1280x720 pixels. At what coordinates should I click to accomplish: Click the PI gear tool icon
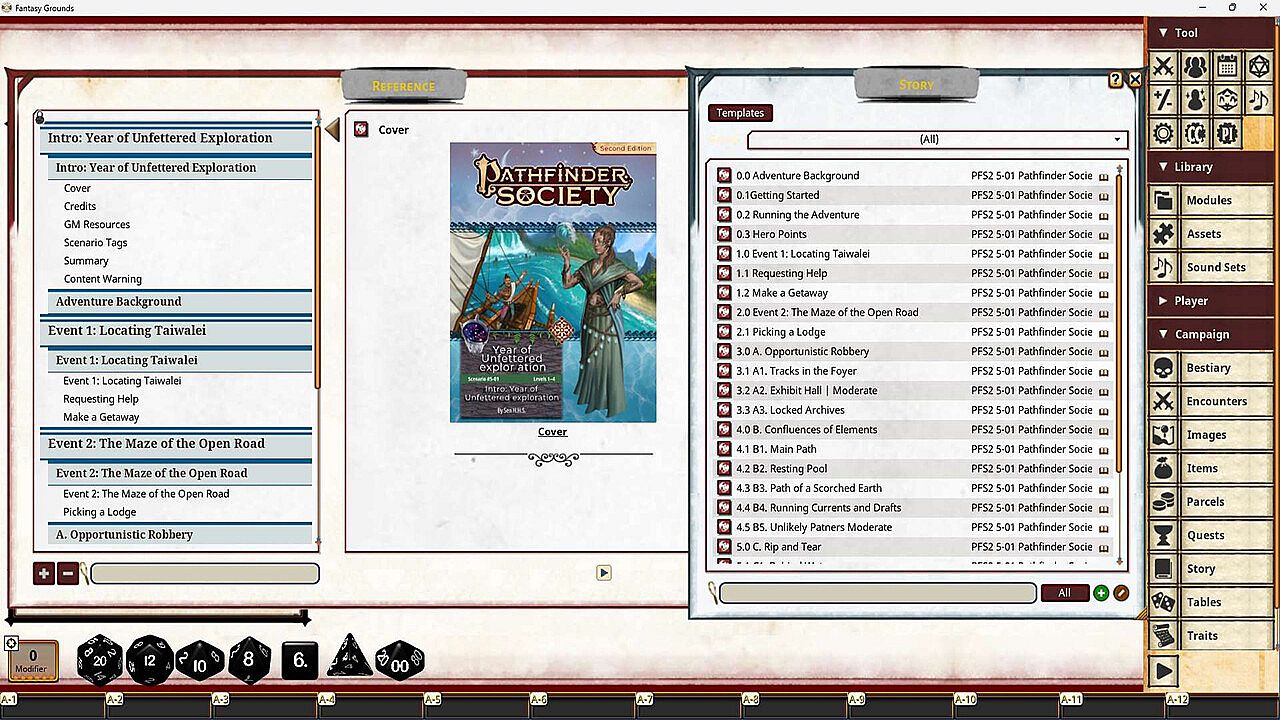tap(1227, 133)
